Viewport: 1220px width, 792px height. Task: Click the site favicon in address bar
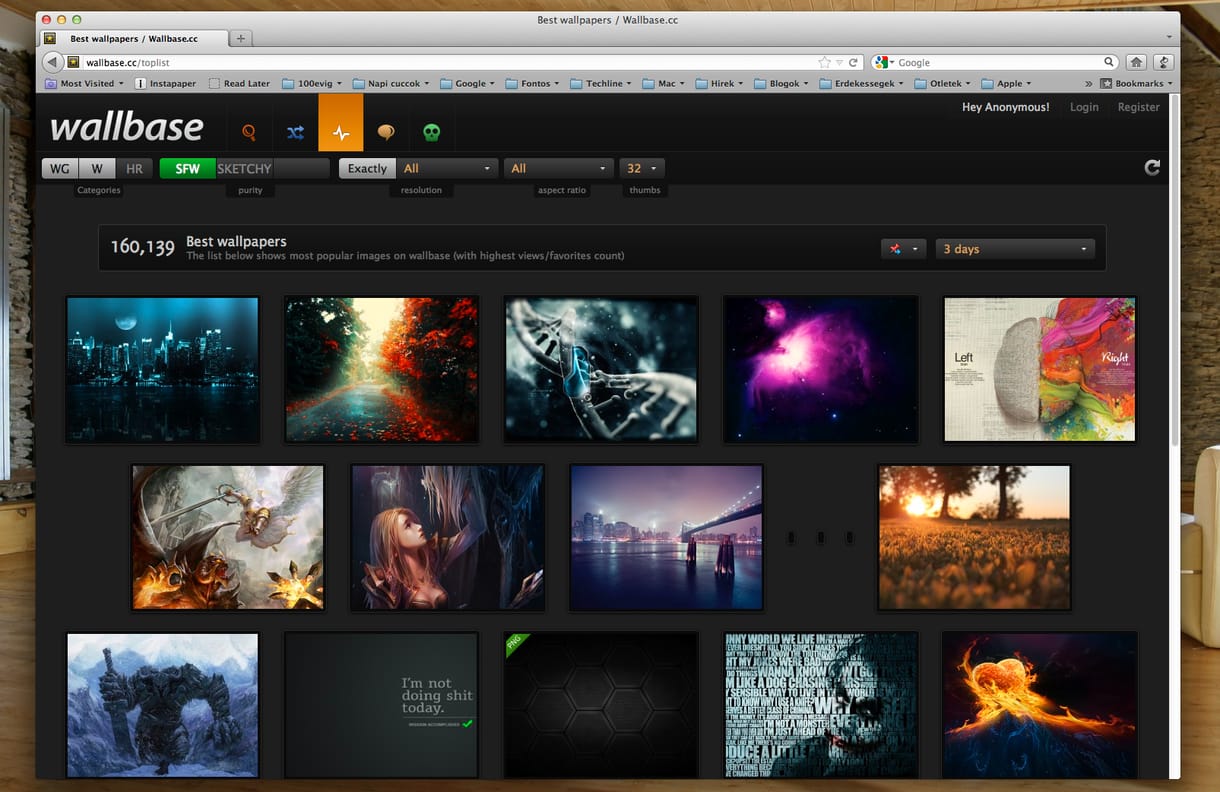click(x=73, y=62)
